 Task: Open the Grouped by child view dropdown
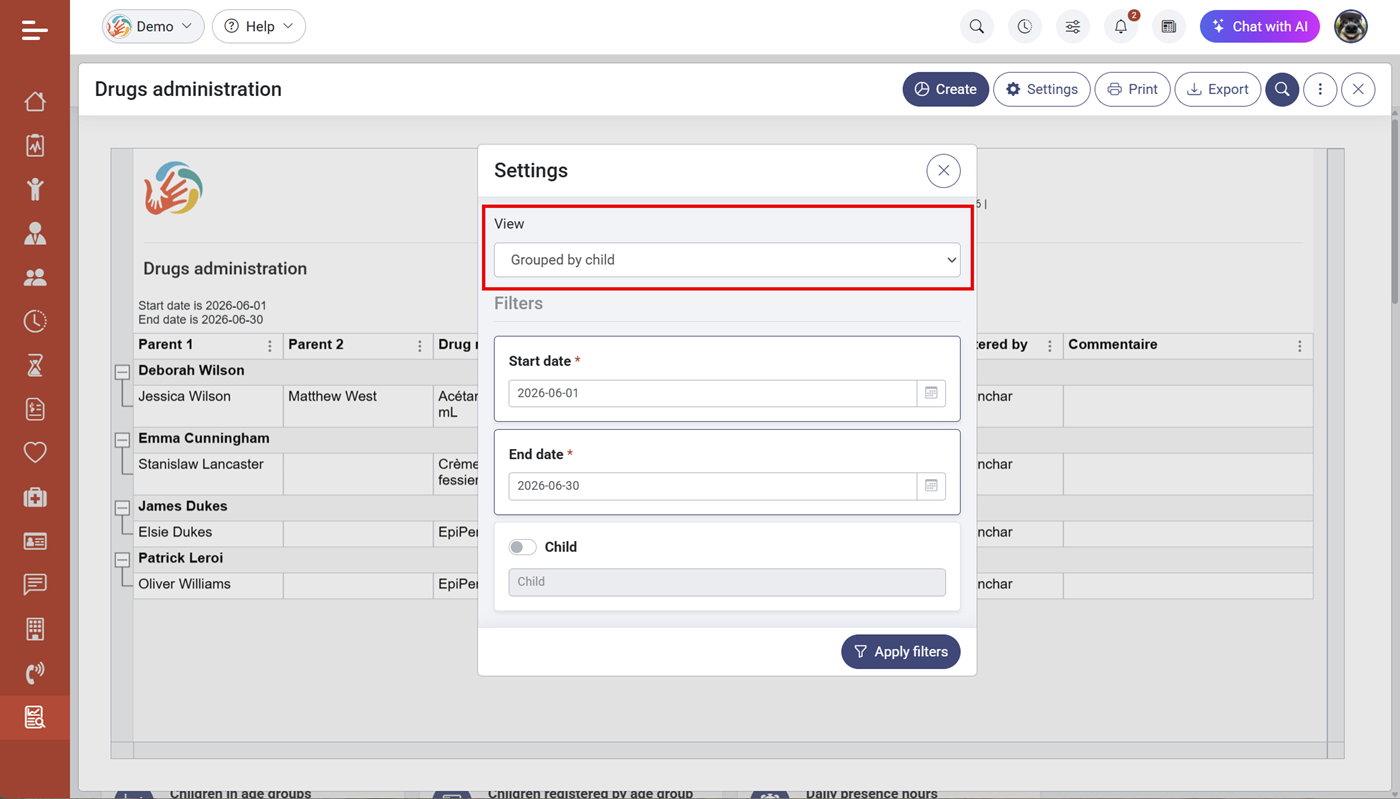tap(727, 260)
